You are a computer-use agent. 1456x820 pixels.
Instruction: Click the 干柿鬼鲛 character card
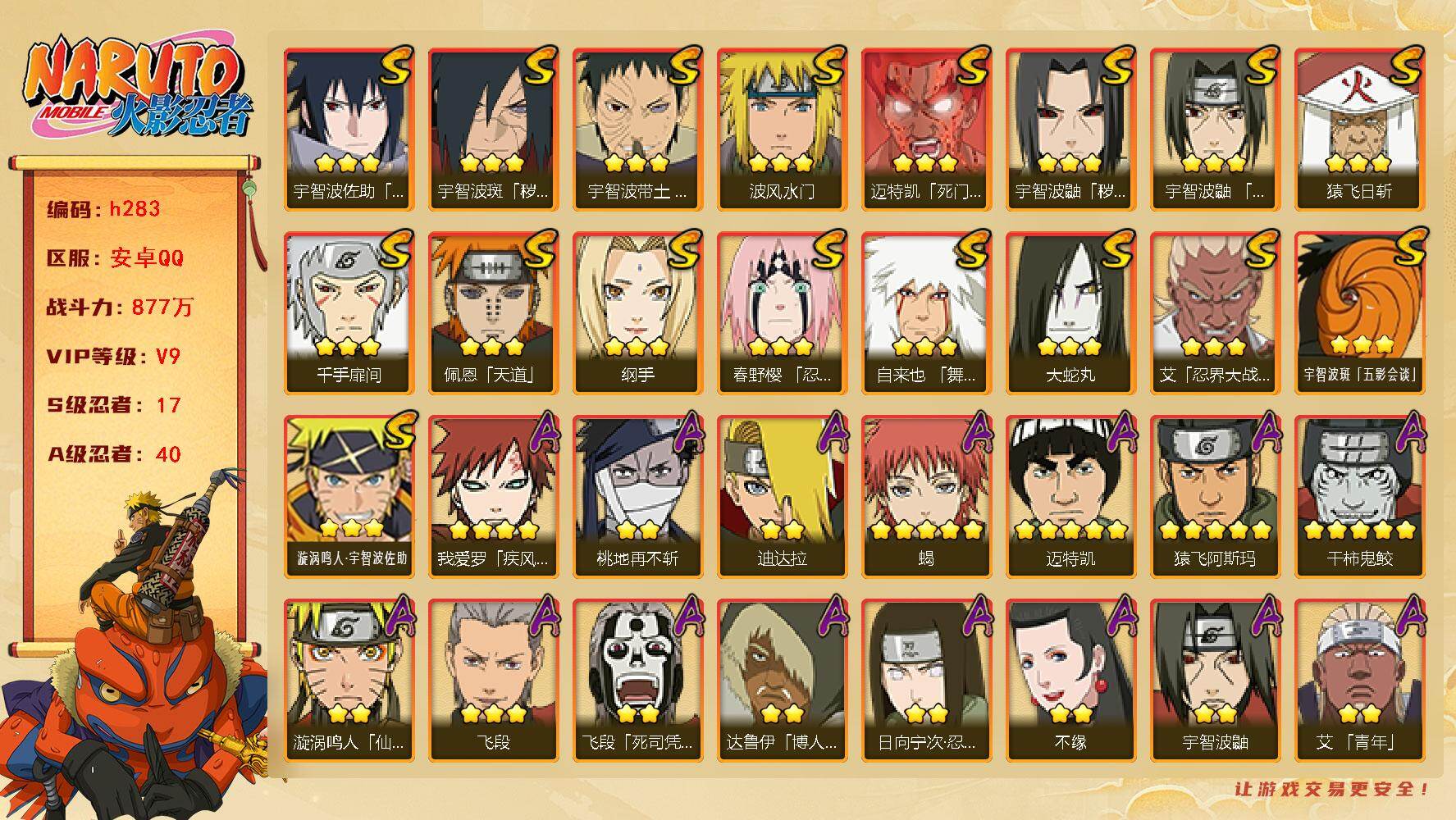coord(1359,497)
